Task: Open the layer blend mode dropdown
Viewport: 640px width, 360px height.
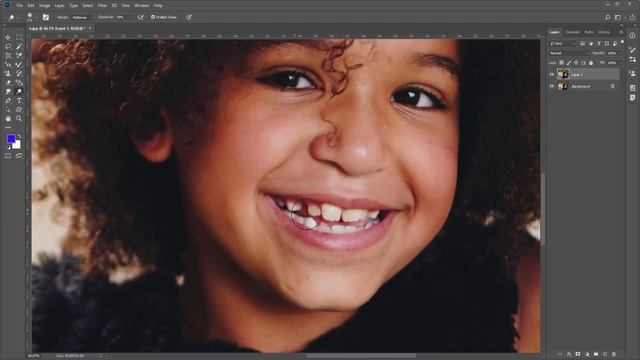Action: click(x=569, y=53)
